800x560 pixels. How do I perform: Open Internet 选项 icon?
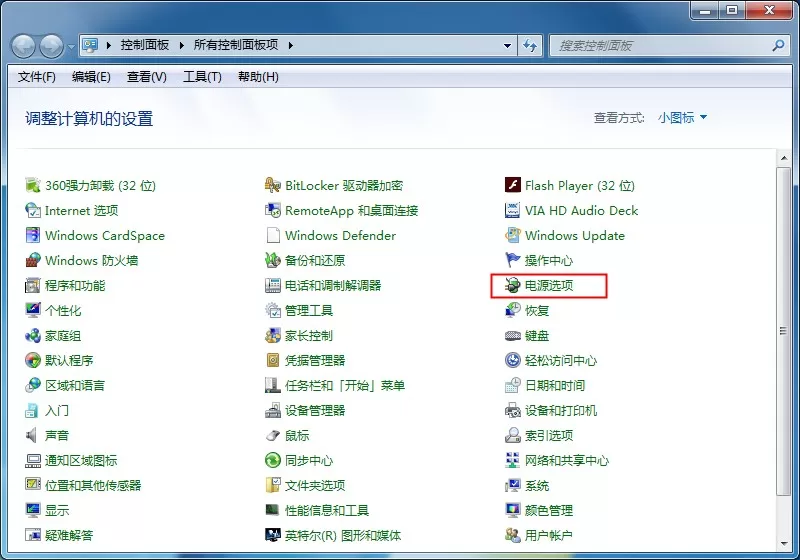(33, 210)
